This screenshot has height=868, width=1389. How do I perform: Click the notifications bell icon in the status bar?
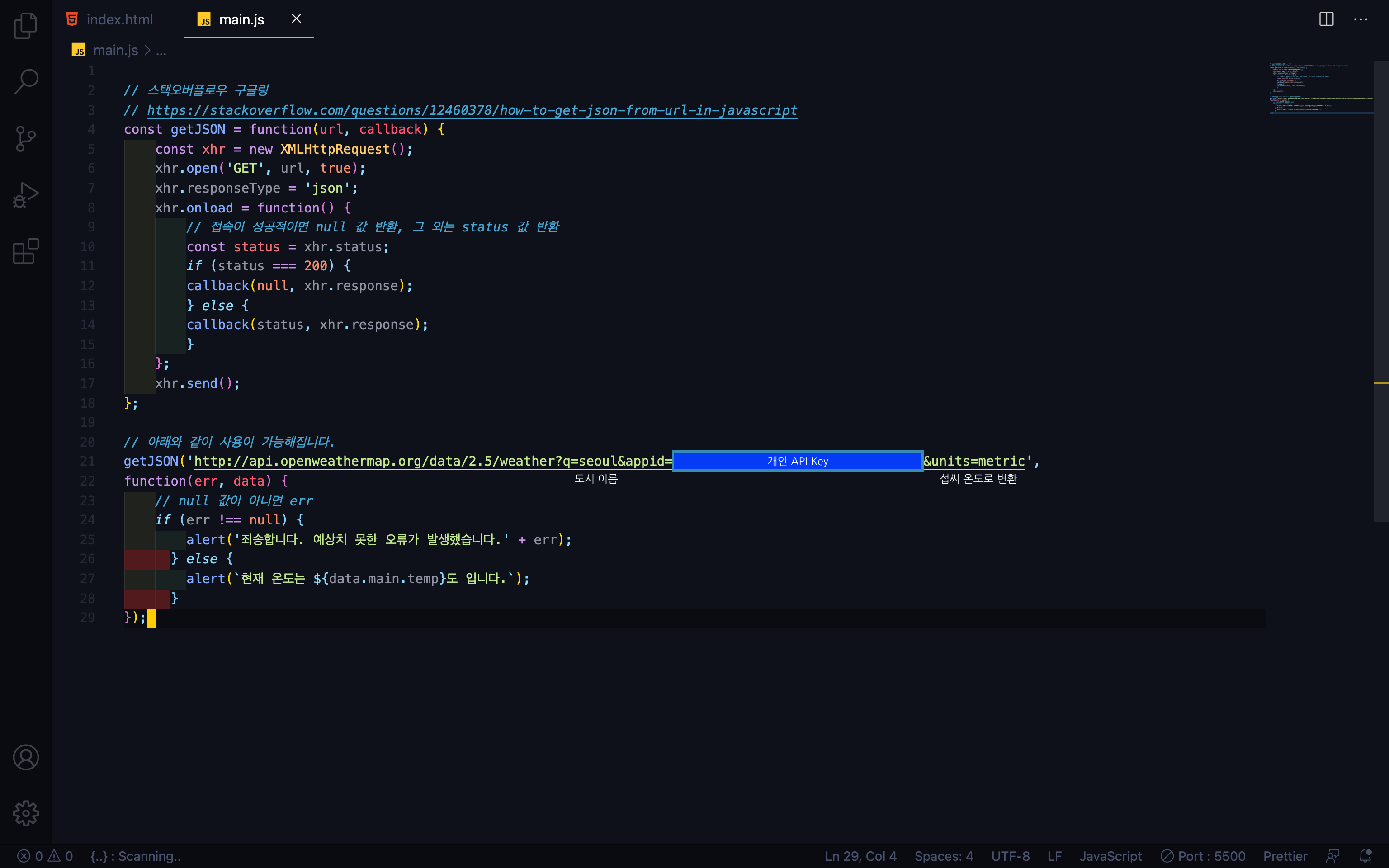coord(1365,856)
